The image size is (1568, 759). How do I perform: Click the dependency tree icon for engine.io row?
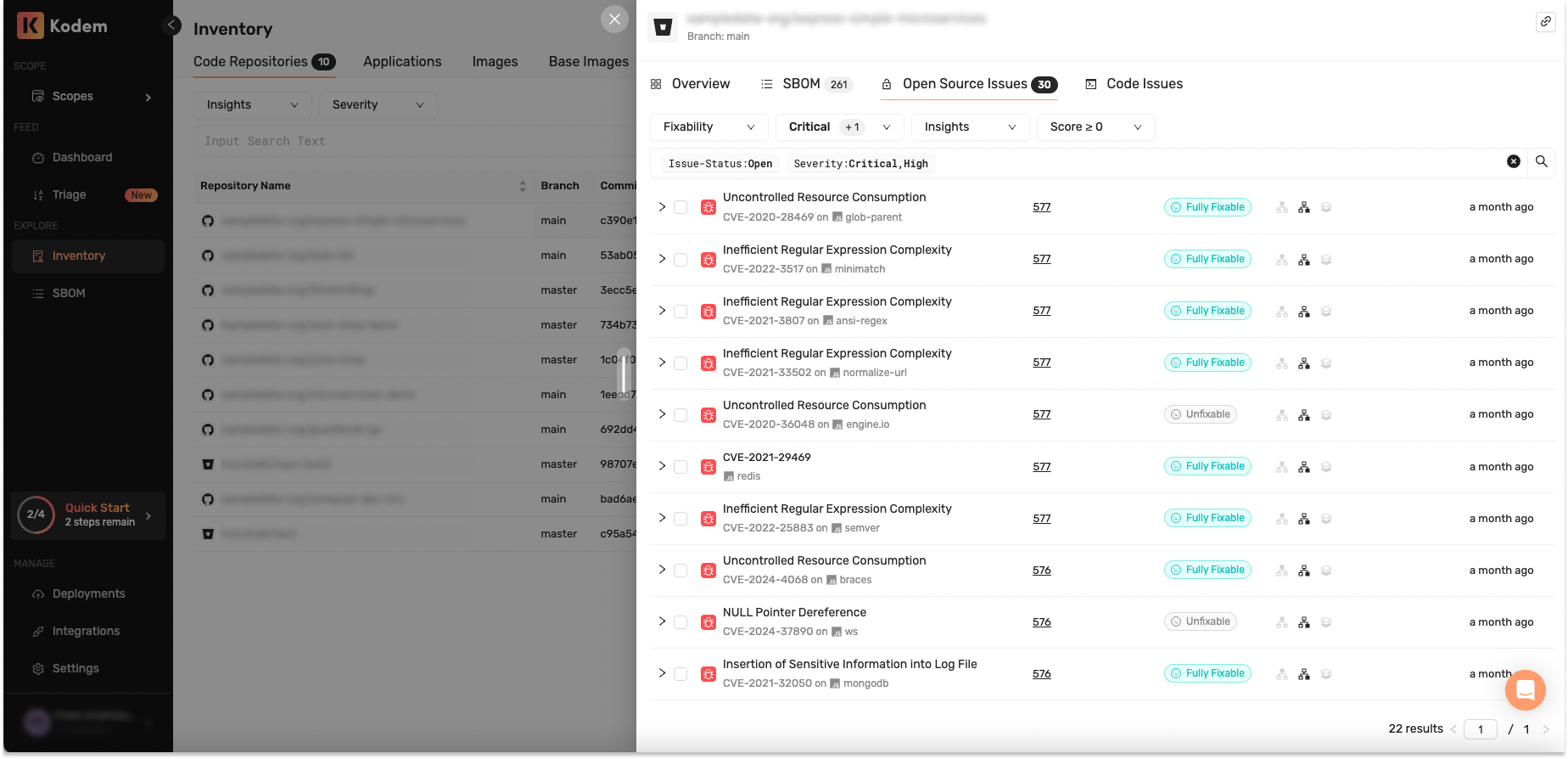tap(1304, 414)
